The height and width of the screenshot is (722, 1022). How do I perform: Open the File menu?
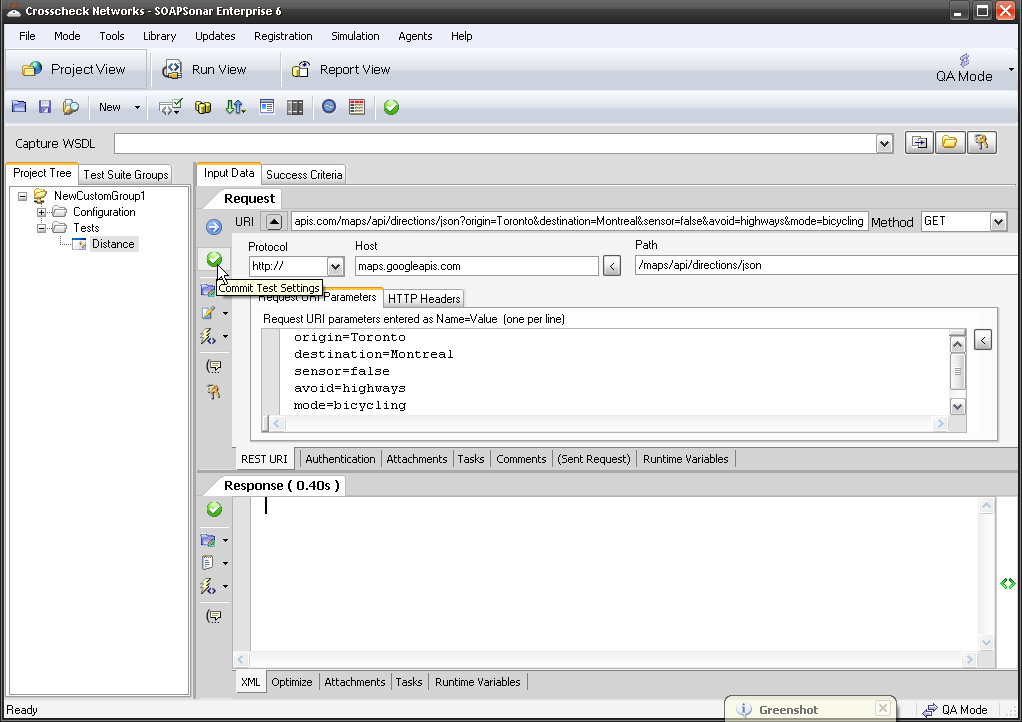[27, 36]
